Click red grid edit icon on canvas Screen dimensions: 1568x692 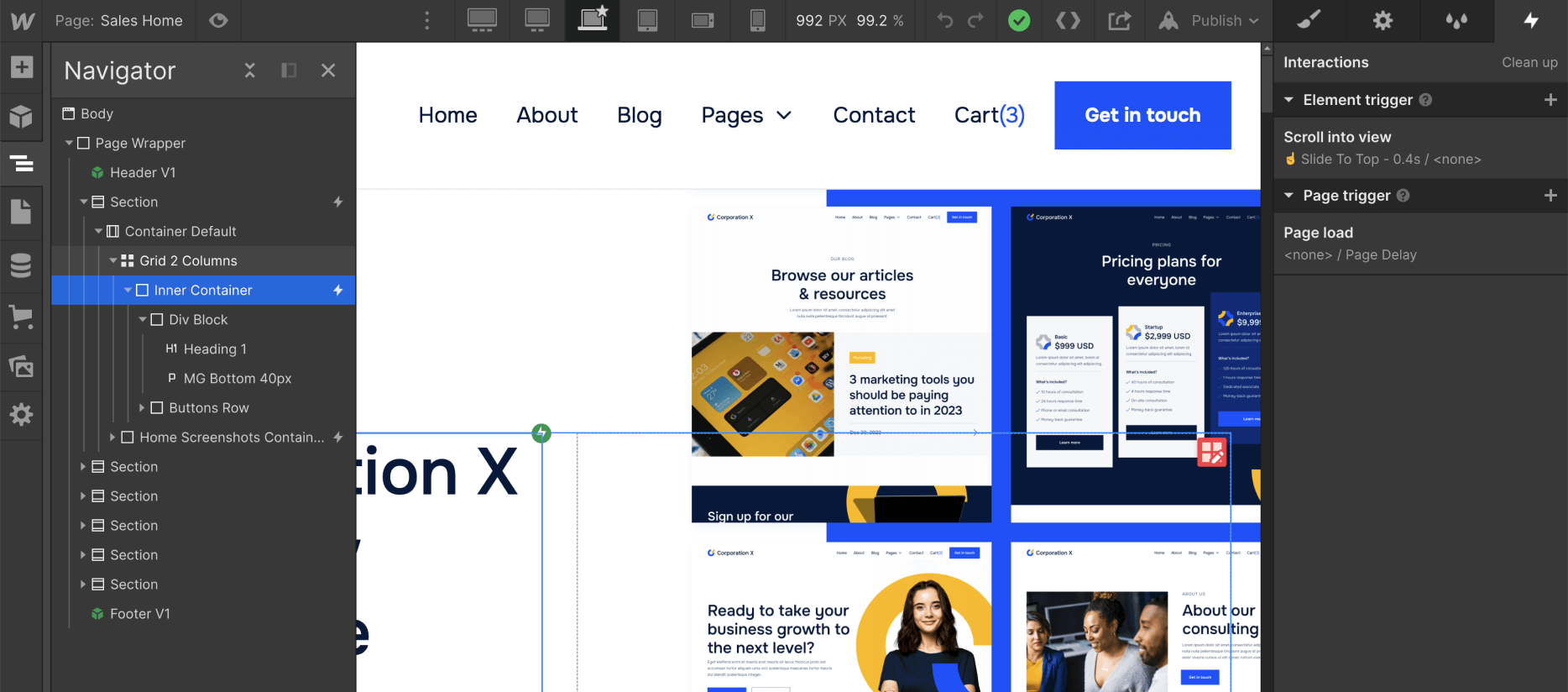click(x=1211, y=453)
